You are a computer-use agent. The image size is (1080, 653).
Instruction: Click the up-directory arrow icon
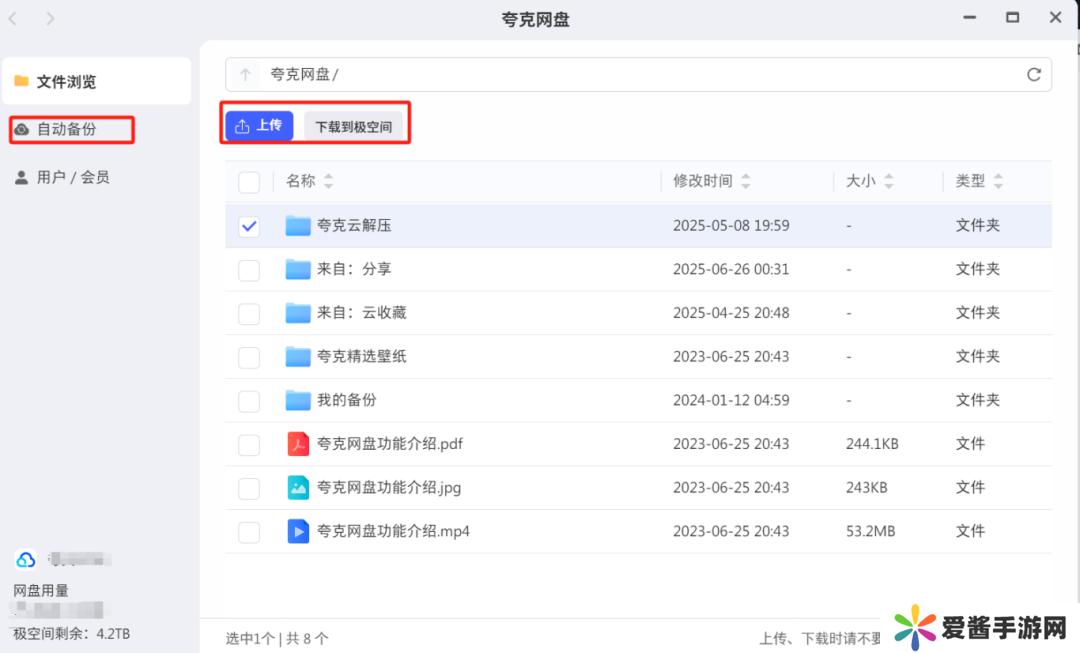point(245,75)
